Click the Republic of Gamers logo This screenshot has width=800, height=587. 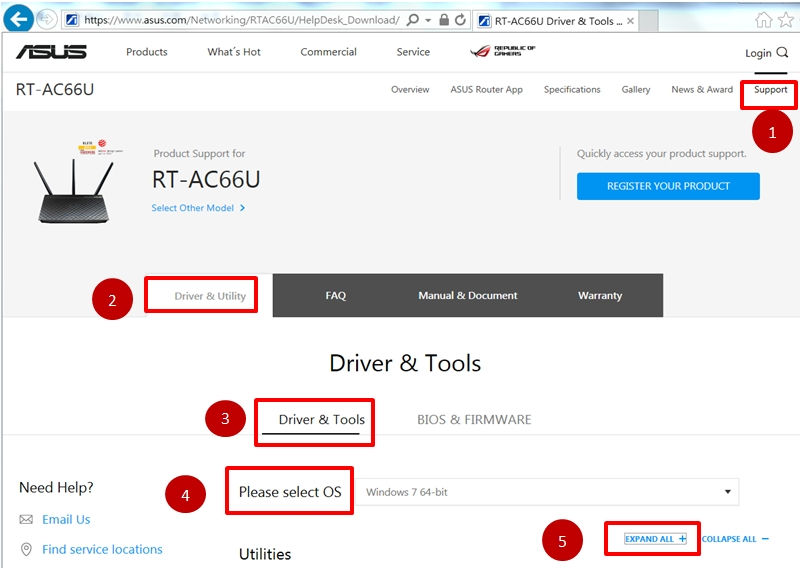[503, 51]
